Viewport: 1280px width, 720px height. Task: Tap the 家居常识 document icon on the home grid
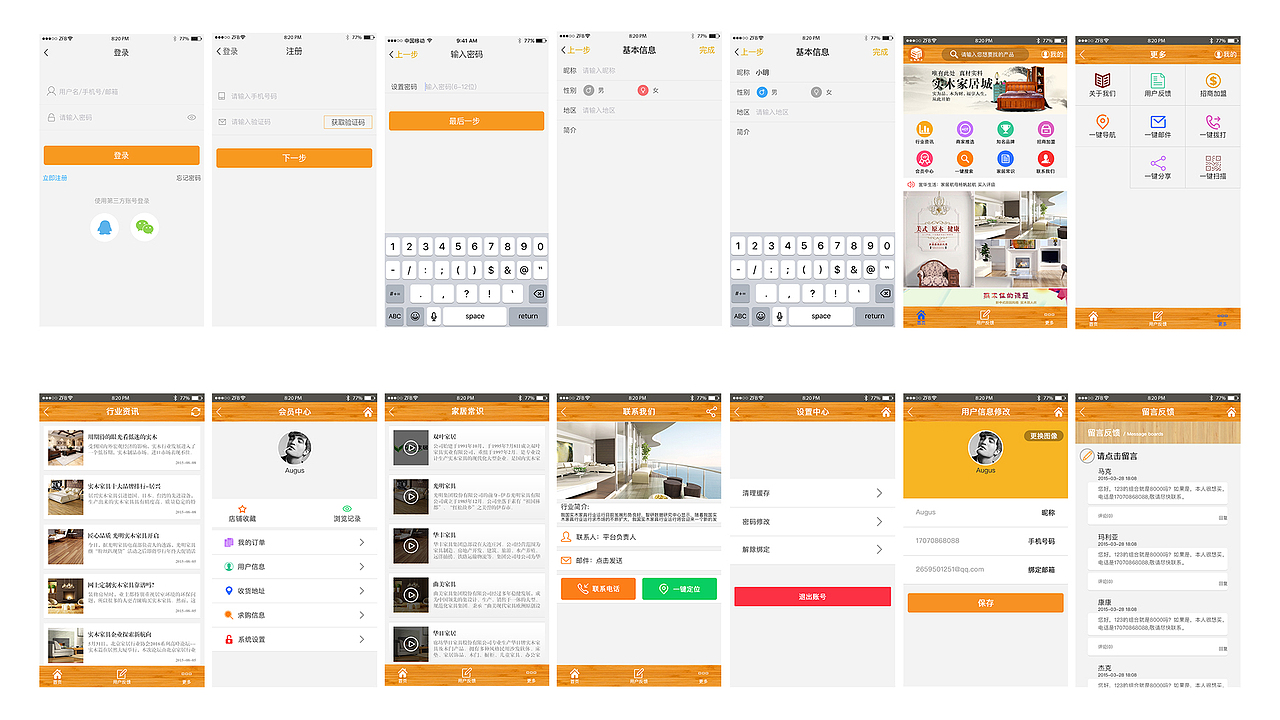[x=1005, y=158]
